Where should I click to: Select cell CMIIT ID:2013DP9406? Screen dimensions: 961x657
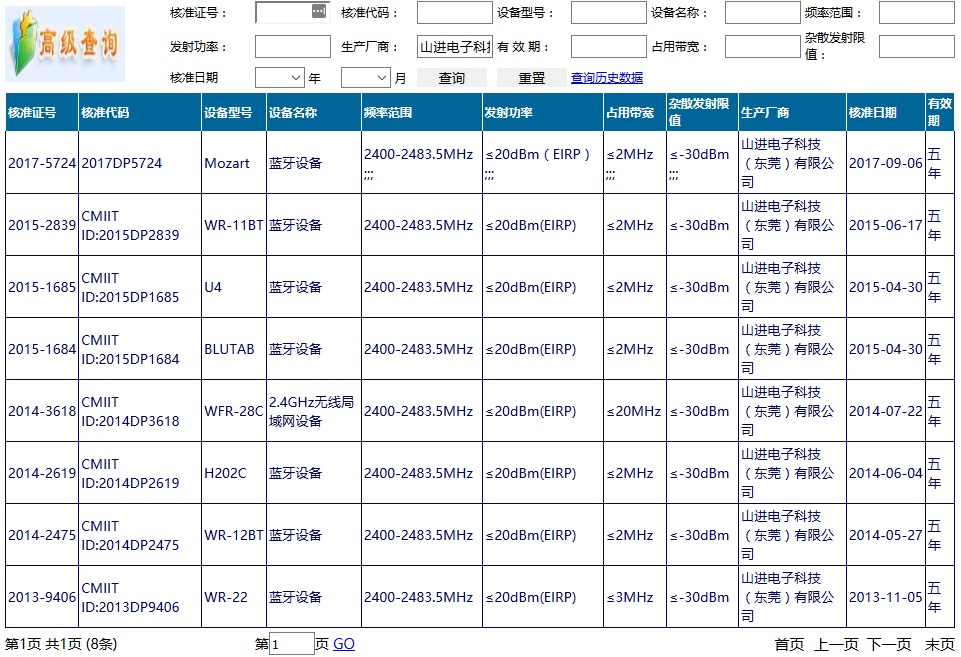click(x=140, y=597)
